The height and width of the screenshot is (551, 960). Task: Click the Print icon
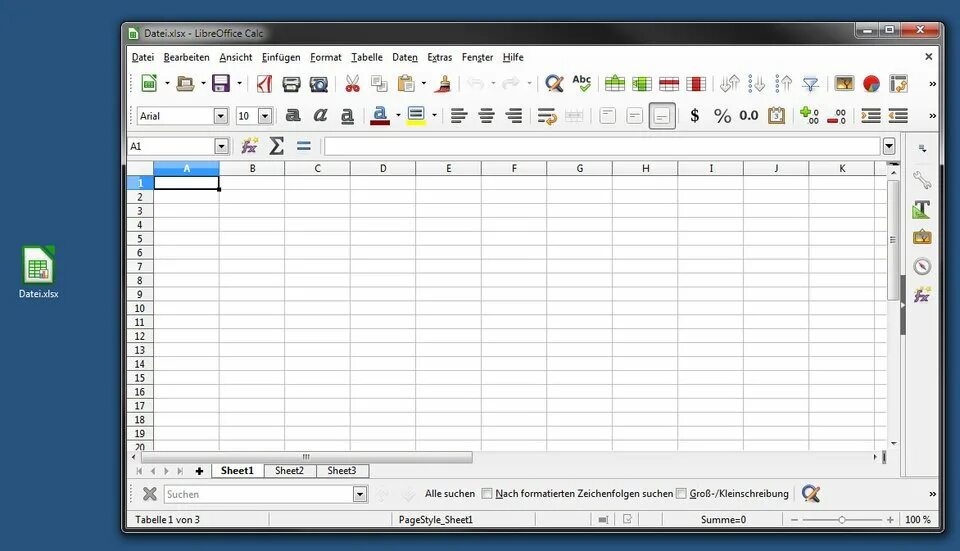click(x=291, y=84)
